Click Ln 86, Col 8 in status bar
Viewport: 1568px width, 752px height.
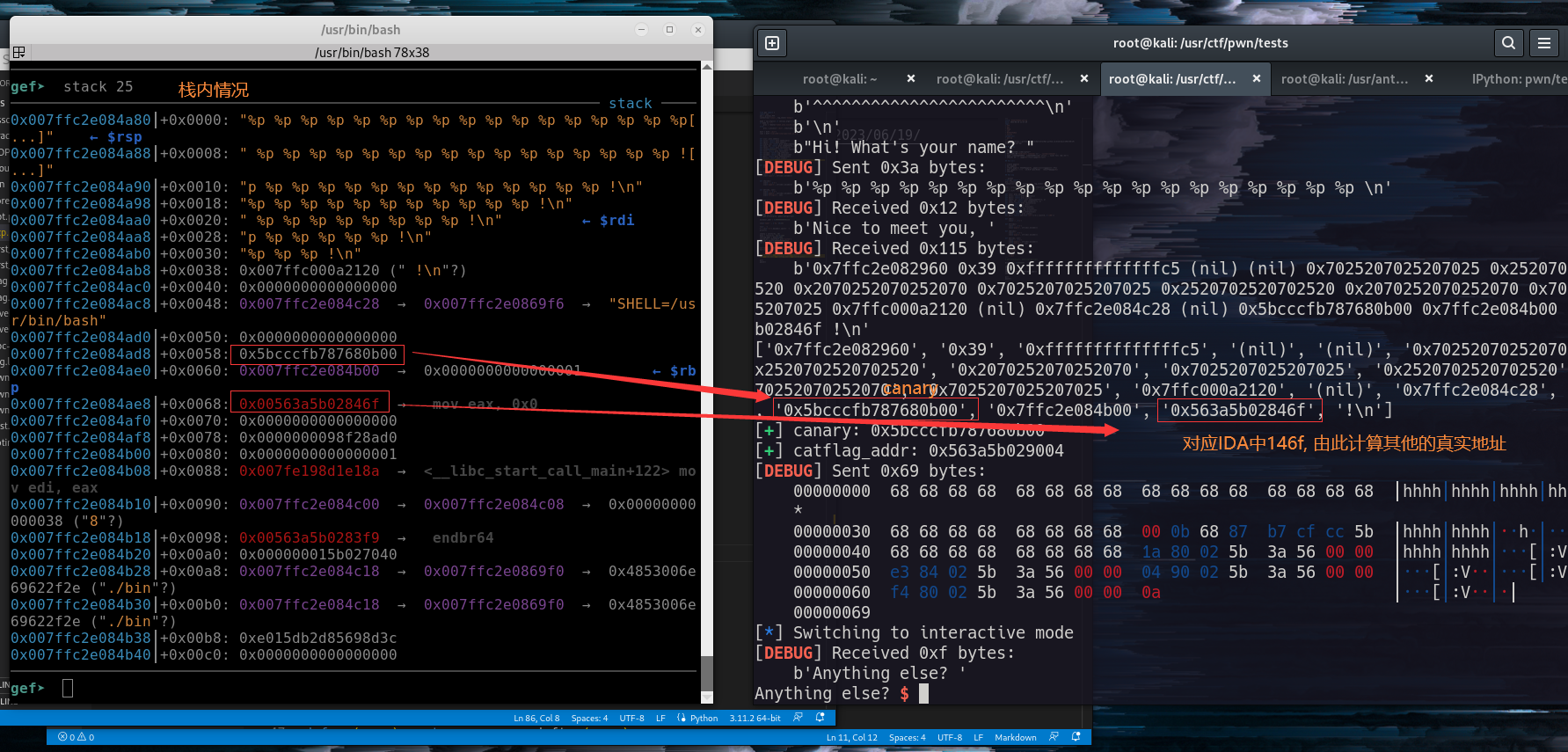536,719
